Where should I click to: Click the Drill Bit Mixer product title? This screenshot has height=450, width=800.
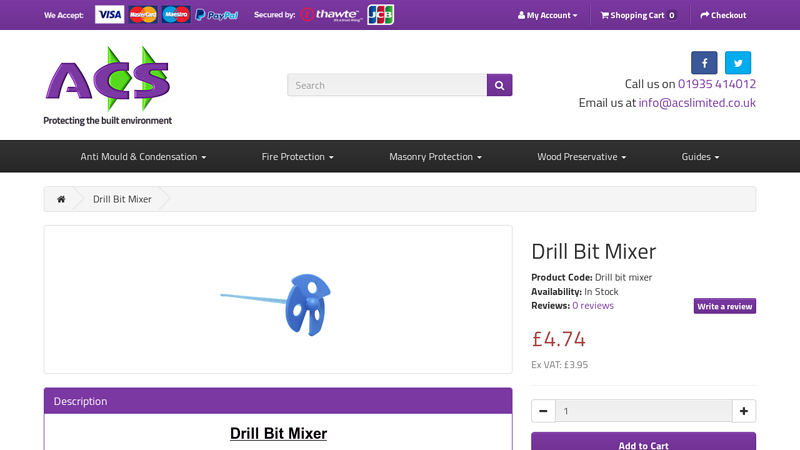[593, 251]
